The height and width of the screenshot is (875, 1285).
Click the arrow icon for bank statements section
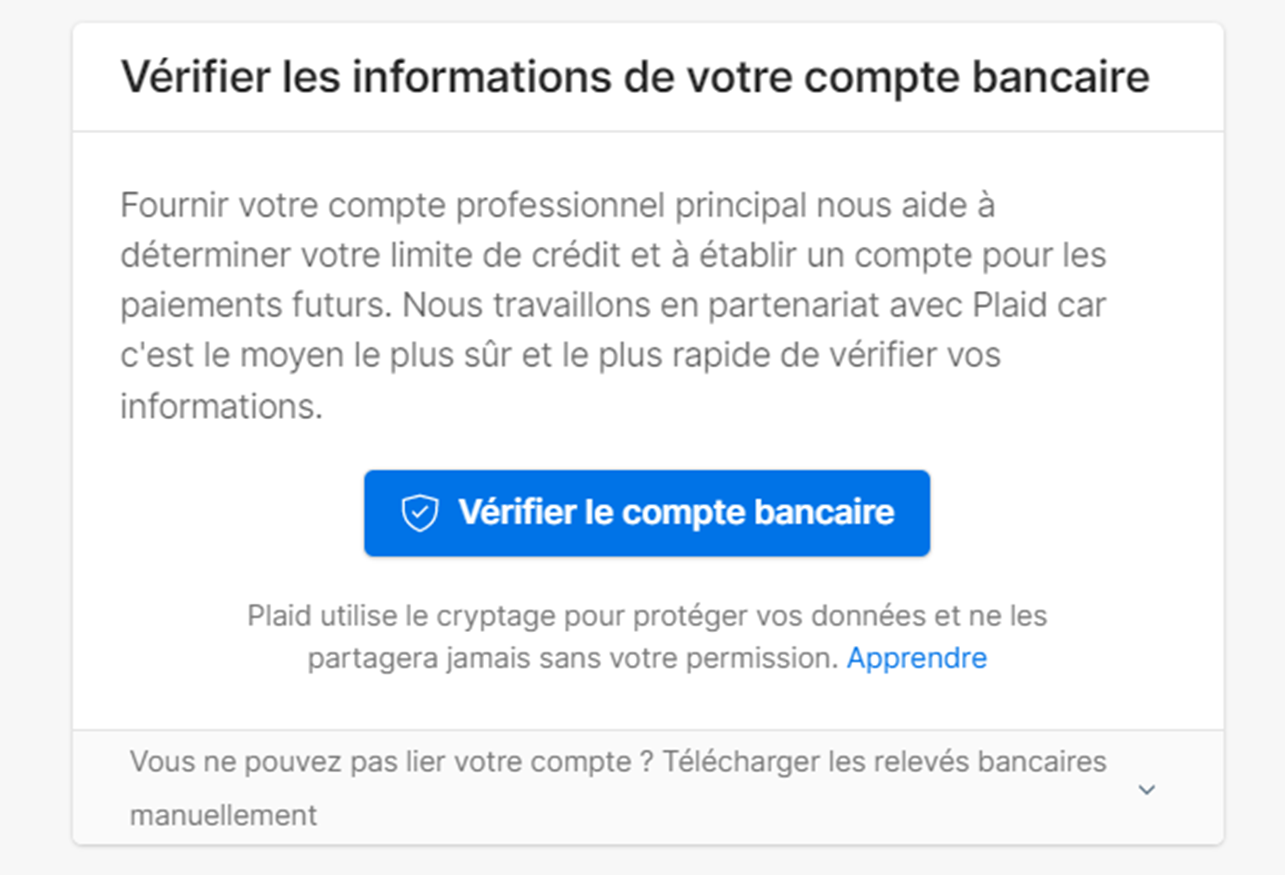pos(1147,789)
